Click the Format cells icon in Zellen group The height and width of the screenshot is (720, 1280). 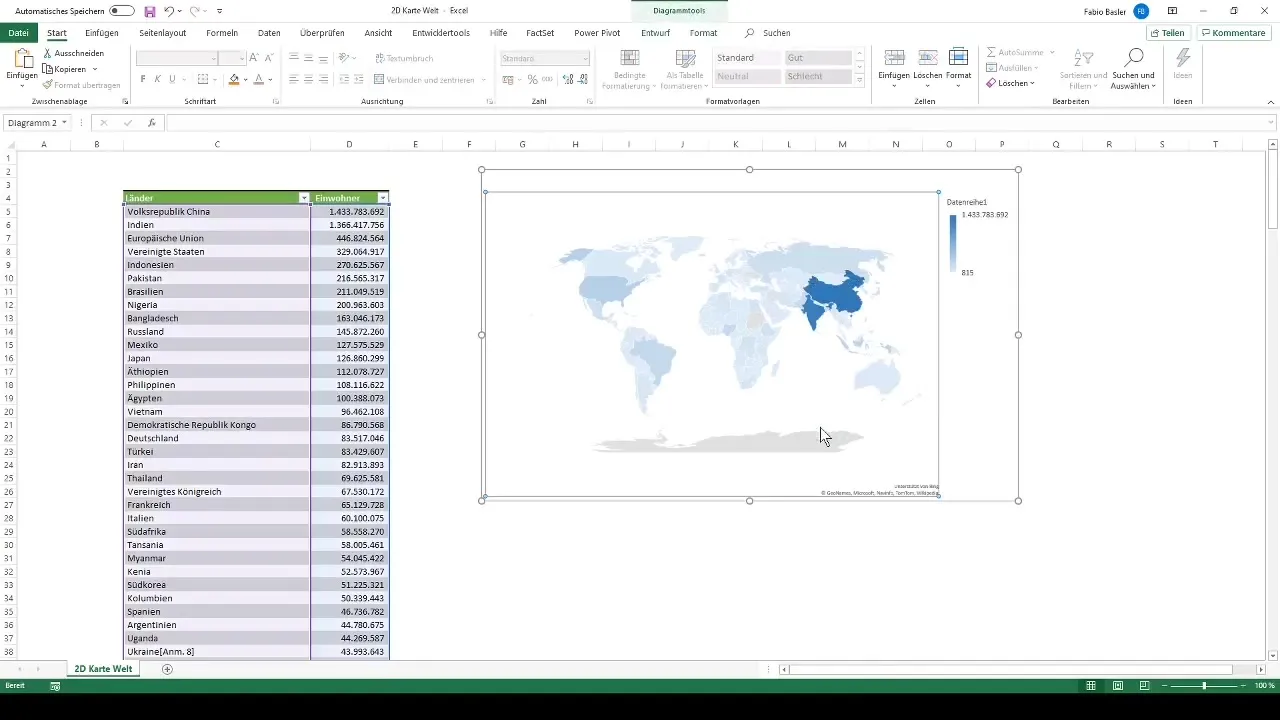point(958,58)
